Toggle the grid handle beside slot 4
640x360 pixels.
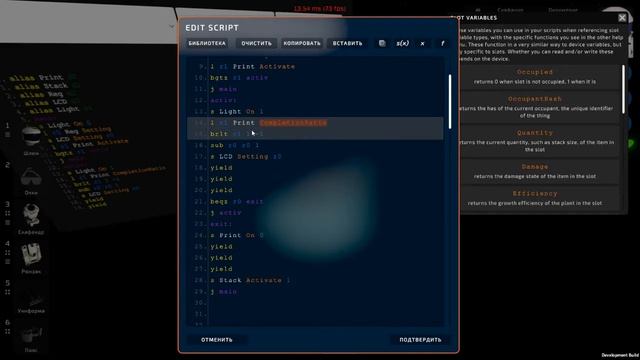click(x=7, y=253)
